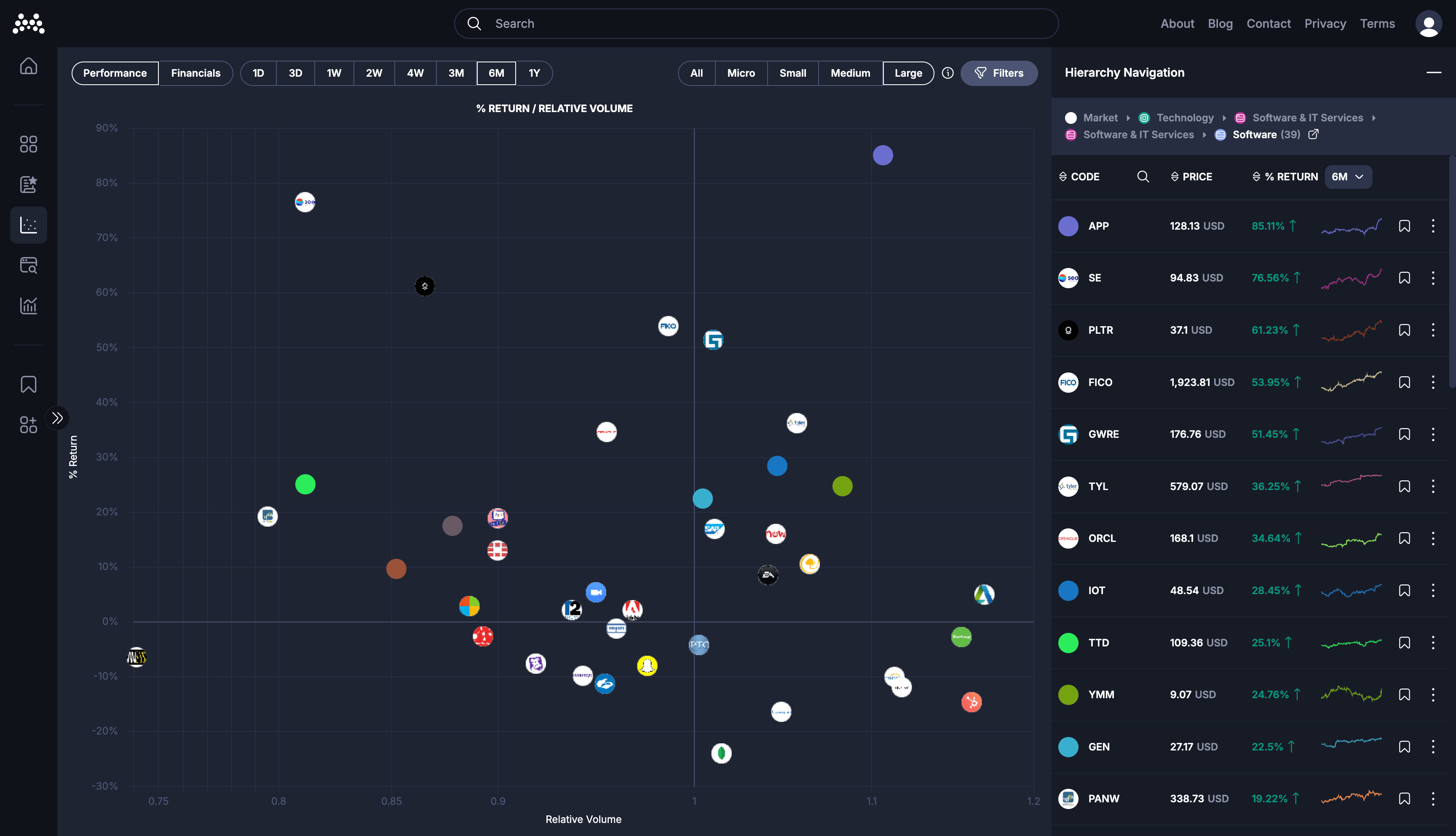Viewport: 1456px width, 836px height.
Task: Switch to Financials view
Action: [195, 73]
